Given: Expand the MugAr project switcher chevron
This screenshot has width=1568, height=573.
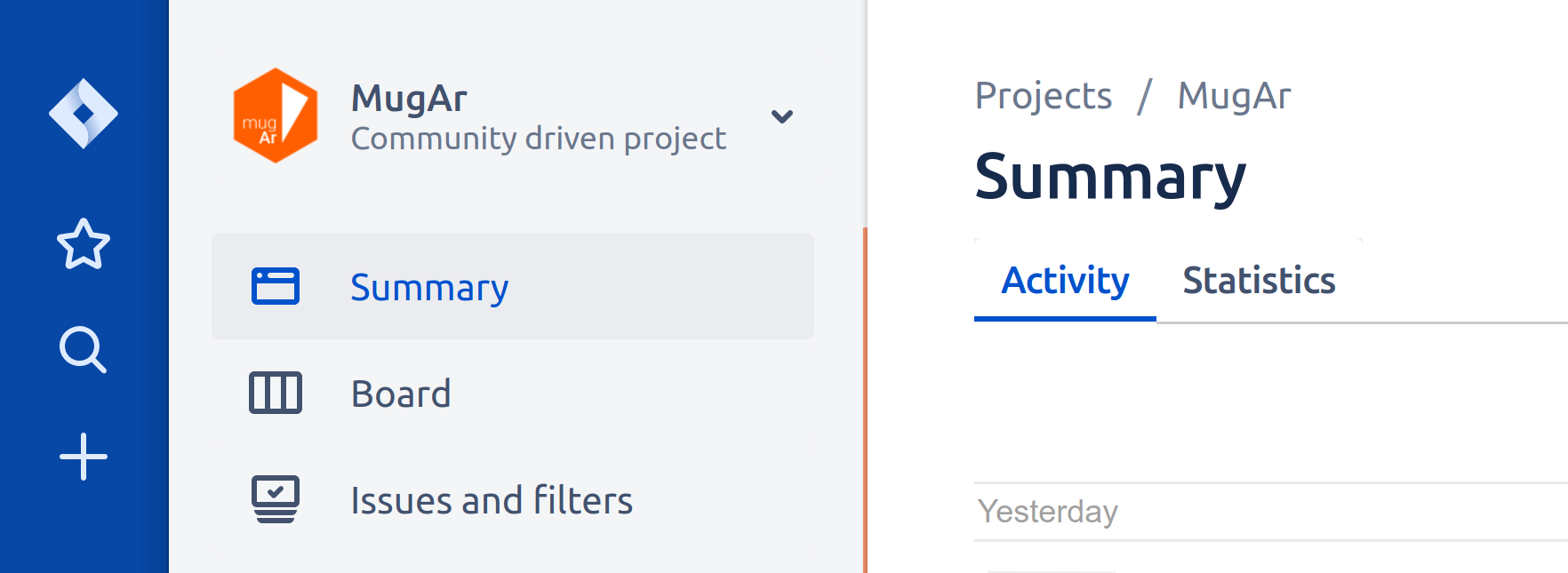Looking at the screenshot, I should (x=782, y=116).
